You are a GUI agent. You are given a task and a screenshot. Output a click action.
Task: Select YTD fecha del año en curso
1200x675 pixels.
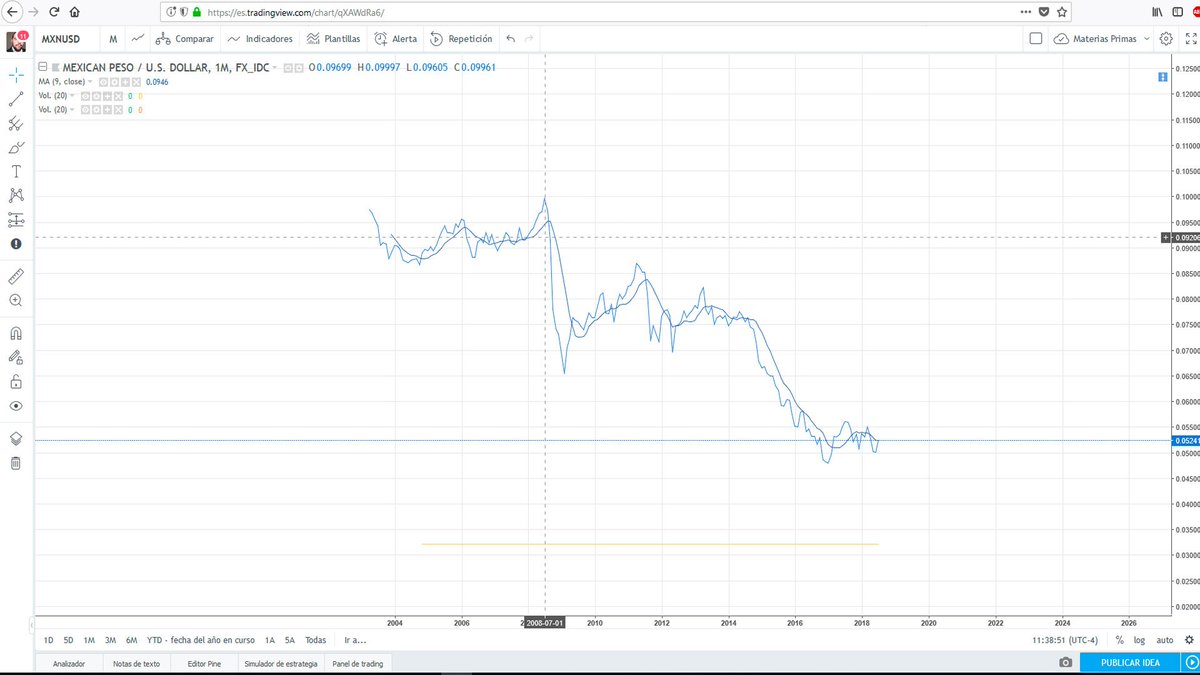[201, 640]
